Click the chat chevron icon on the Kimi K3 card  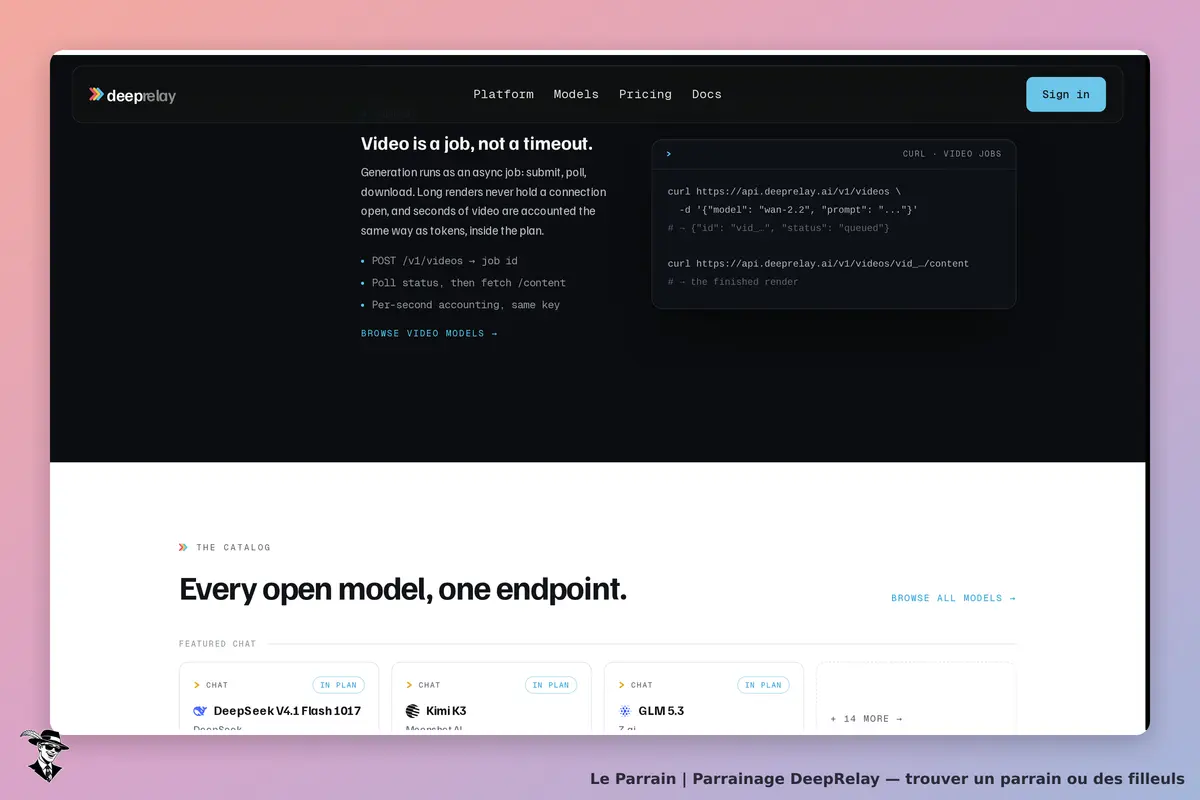coord(409,685)
